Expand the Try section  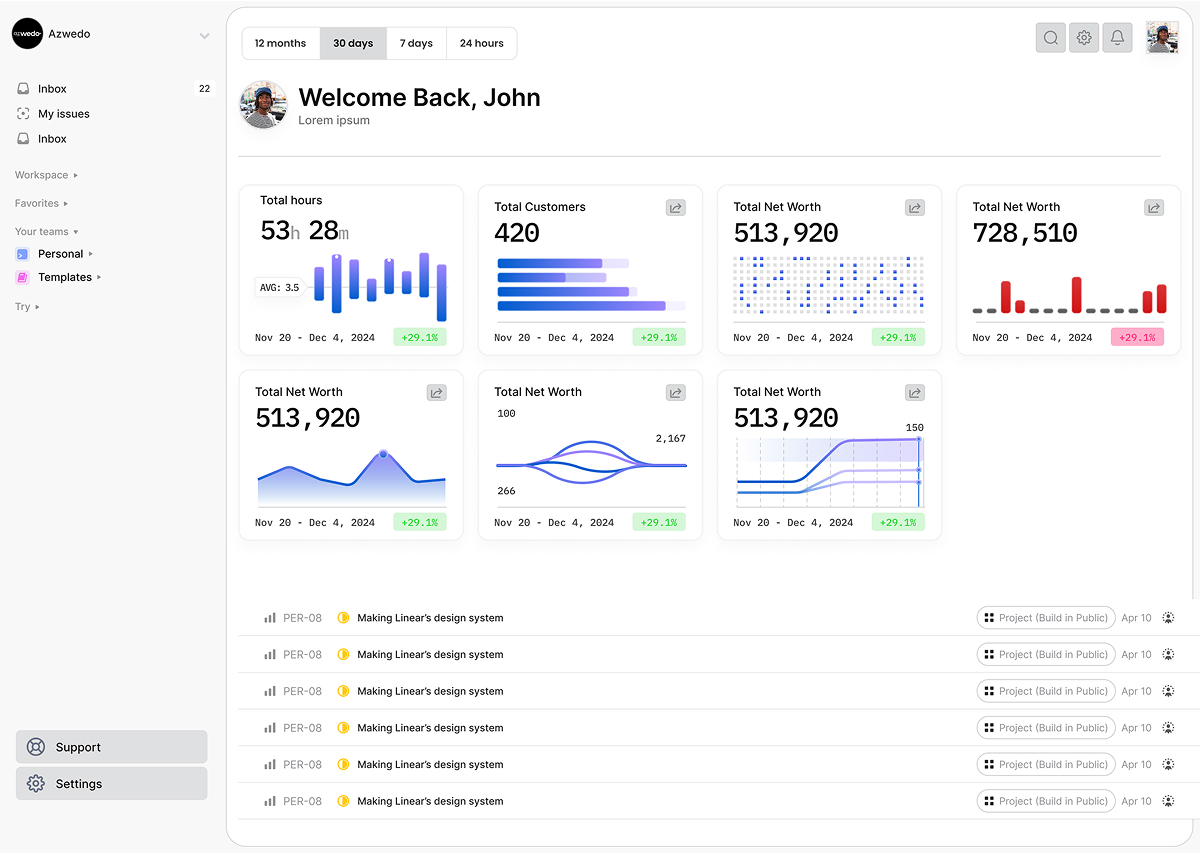point(27,307)
